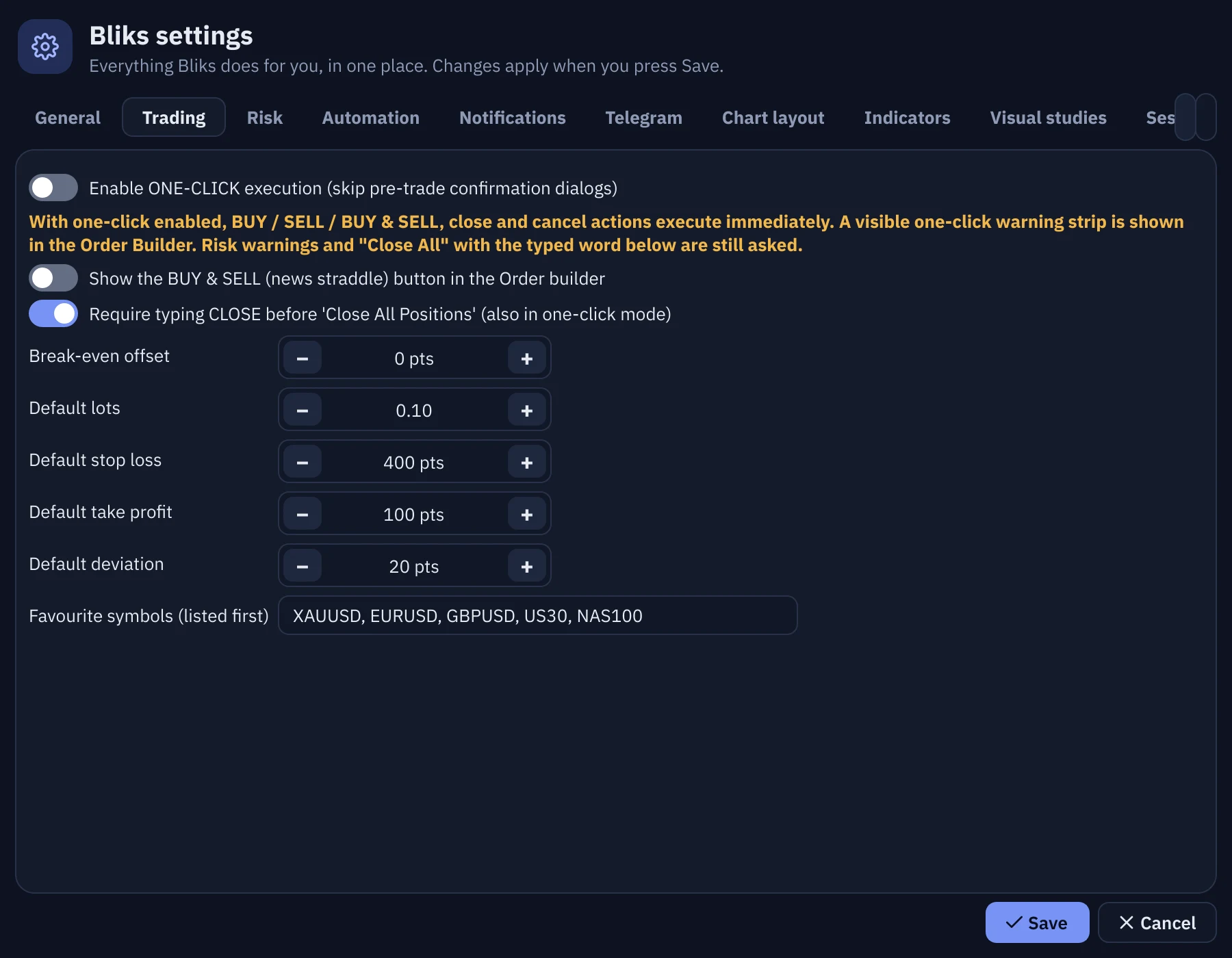Click the Default deviation value 20 pts
Image resolution: width=1232 pixels, height=958 pixels.
(x=414, y=567)
